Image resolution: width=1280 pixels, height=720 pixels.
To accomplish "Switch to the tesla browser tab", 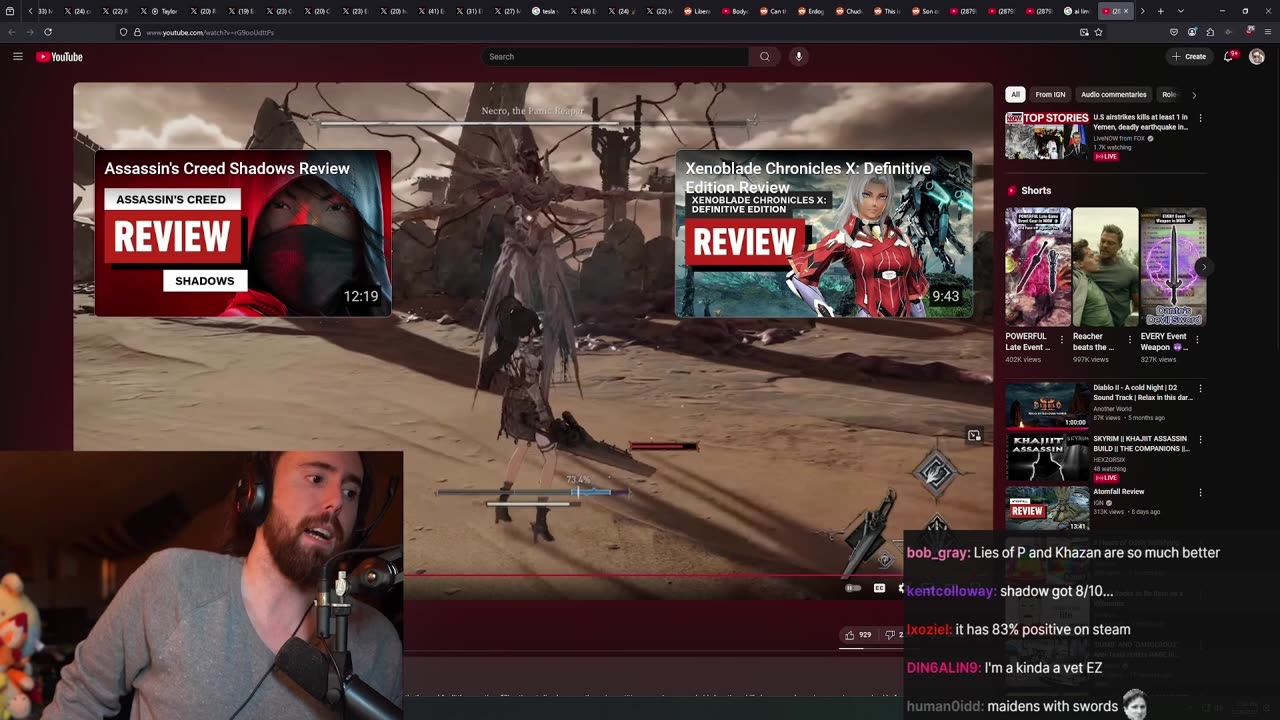I will click(x=546, y=11).
